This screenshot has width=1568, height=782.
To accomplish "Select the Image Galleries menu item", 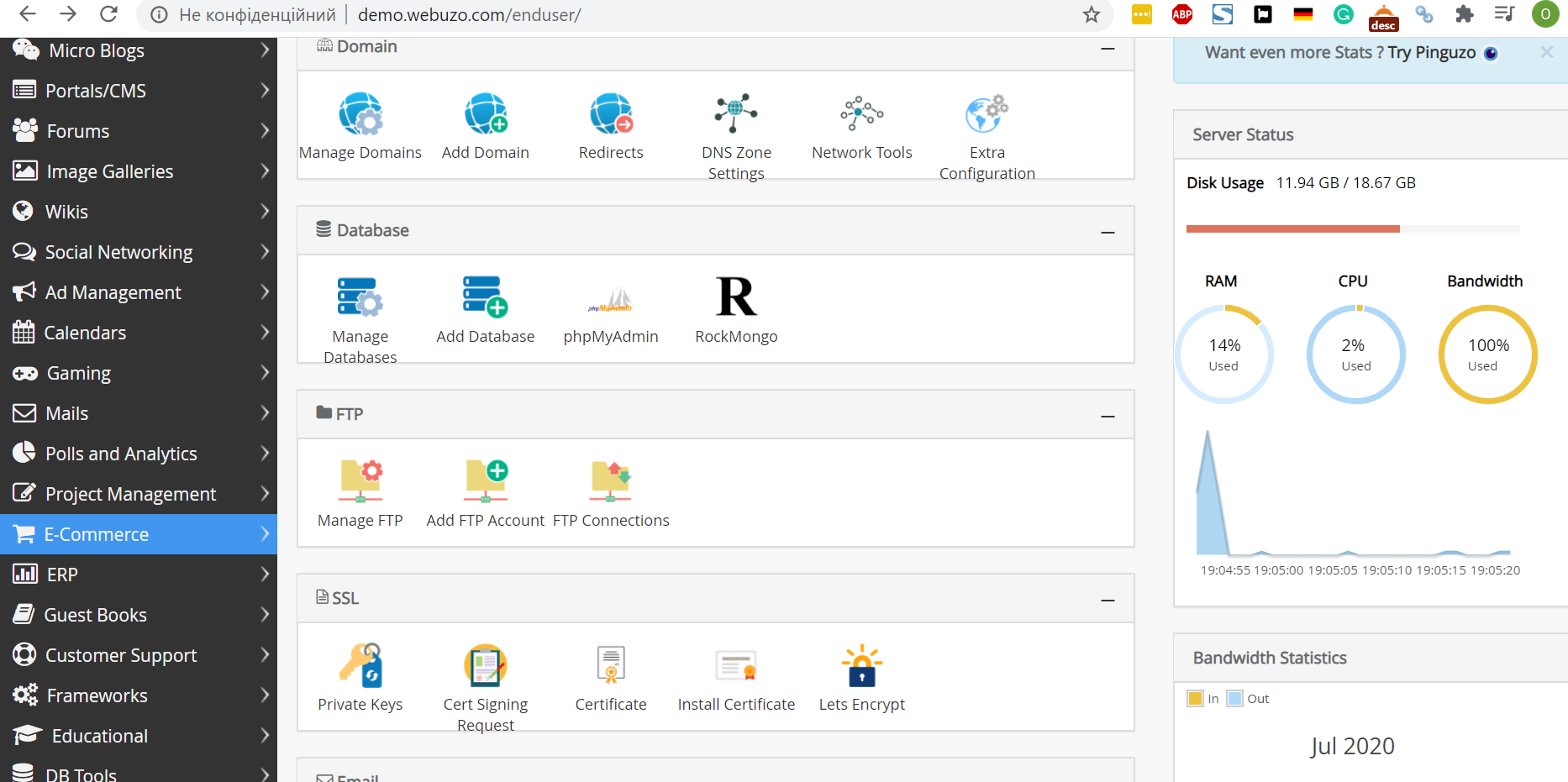I will pos(139,171).
